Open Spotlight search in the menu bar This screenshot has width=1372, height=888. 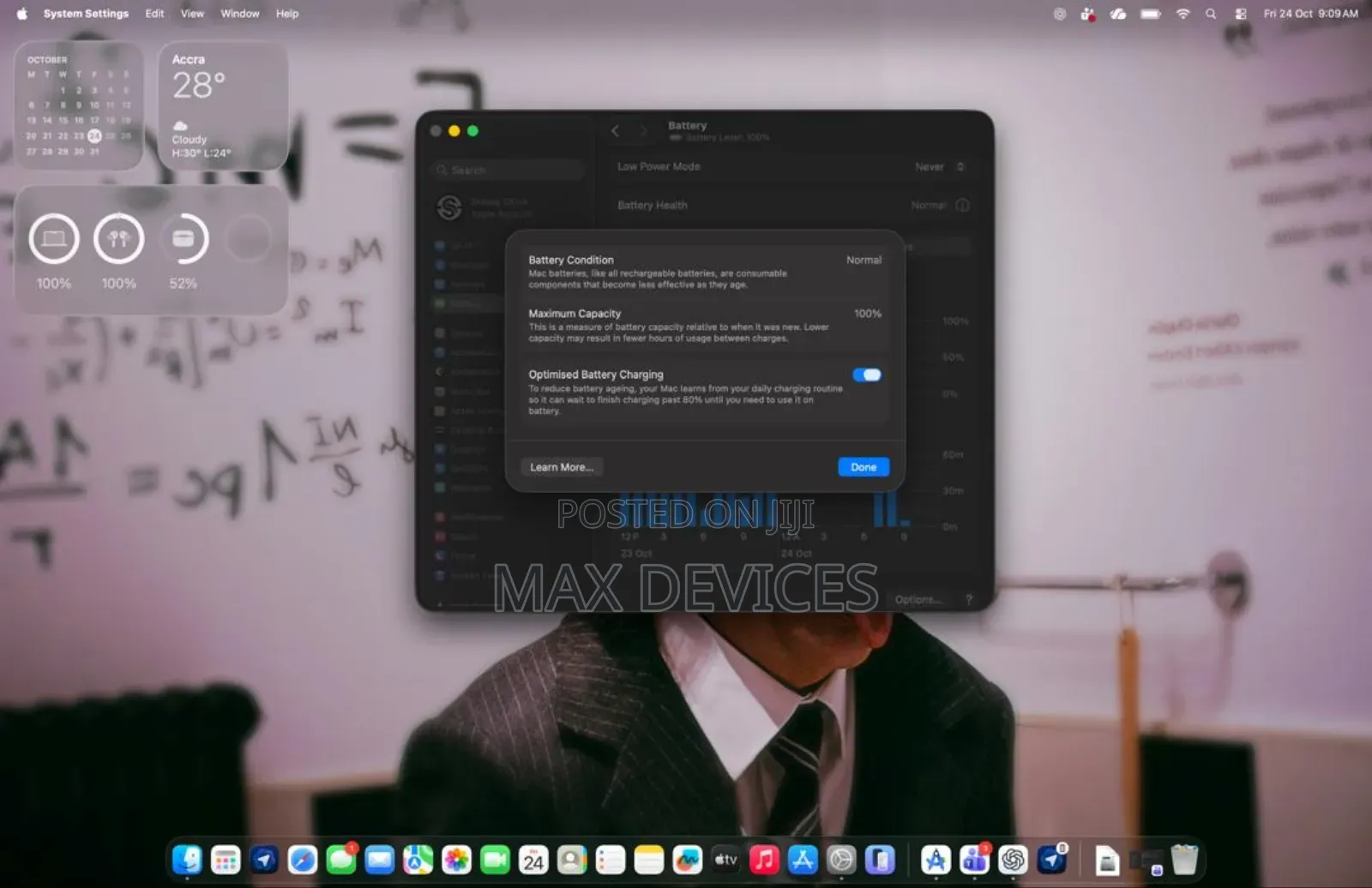click(1211, 14)
